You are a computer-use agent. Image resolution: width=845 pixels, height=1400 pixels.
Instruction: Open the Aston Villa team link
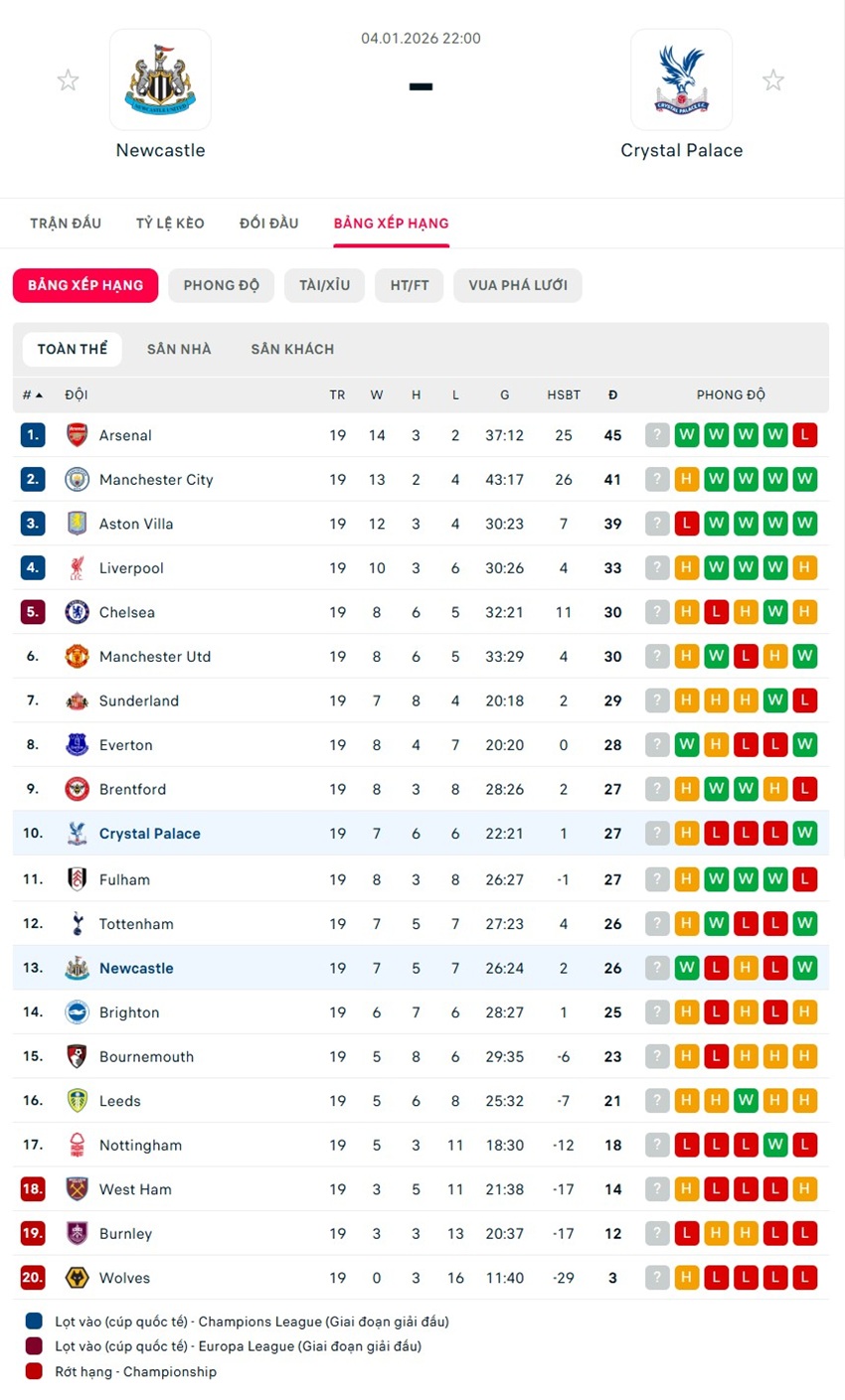click(x=136, y=524)
